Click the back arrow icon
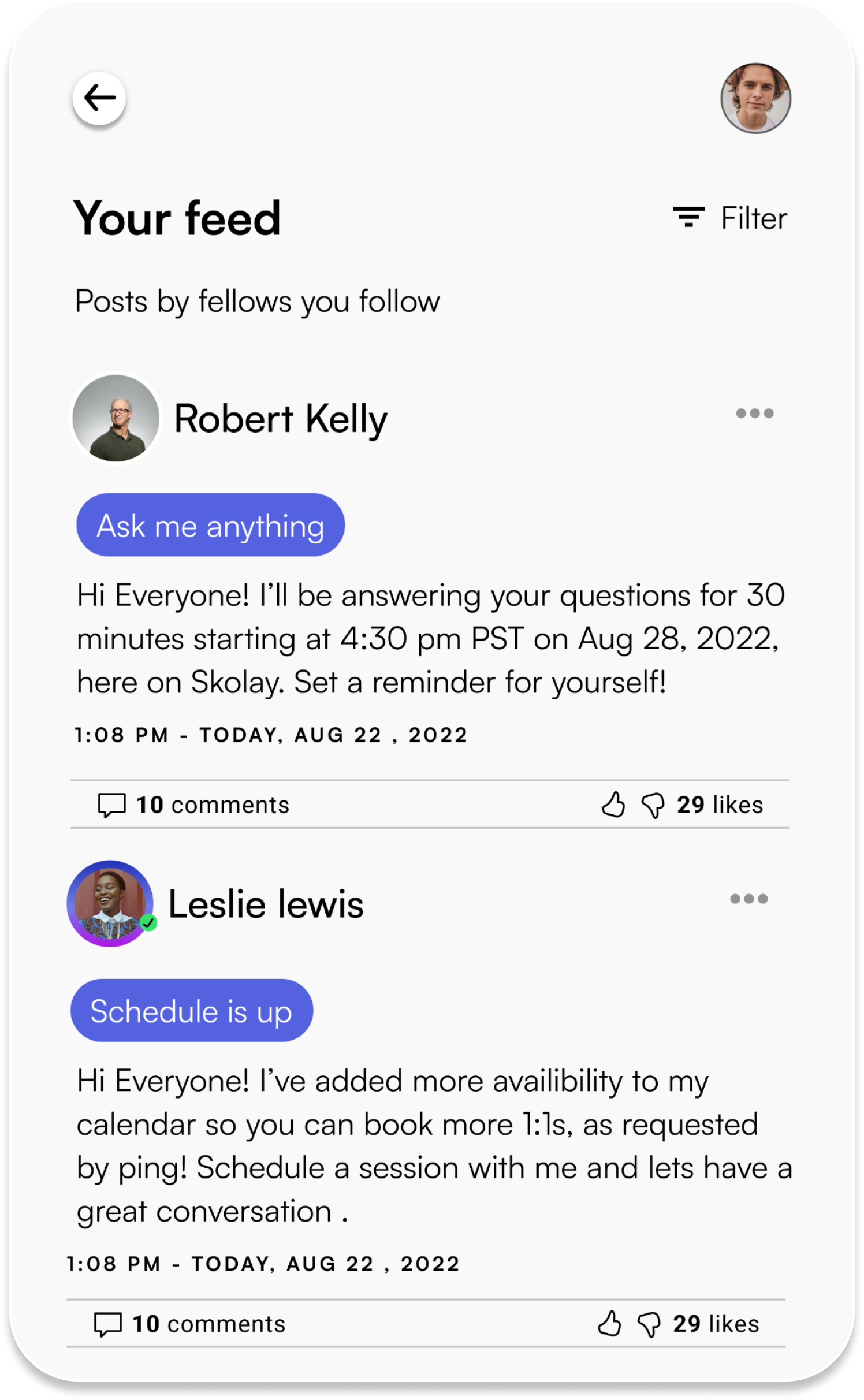864x1400 pixels. pos(100,98)
